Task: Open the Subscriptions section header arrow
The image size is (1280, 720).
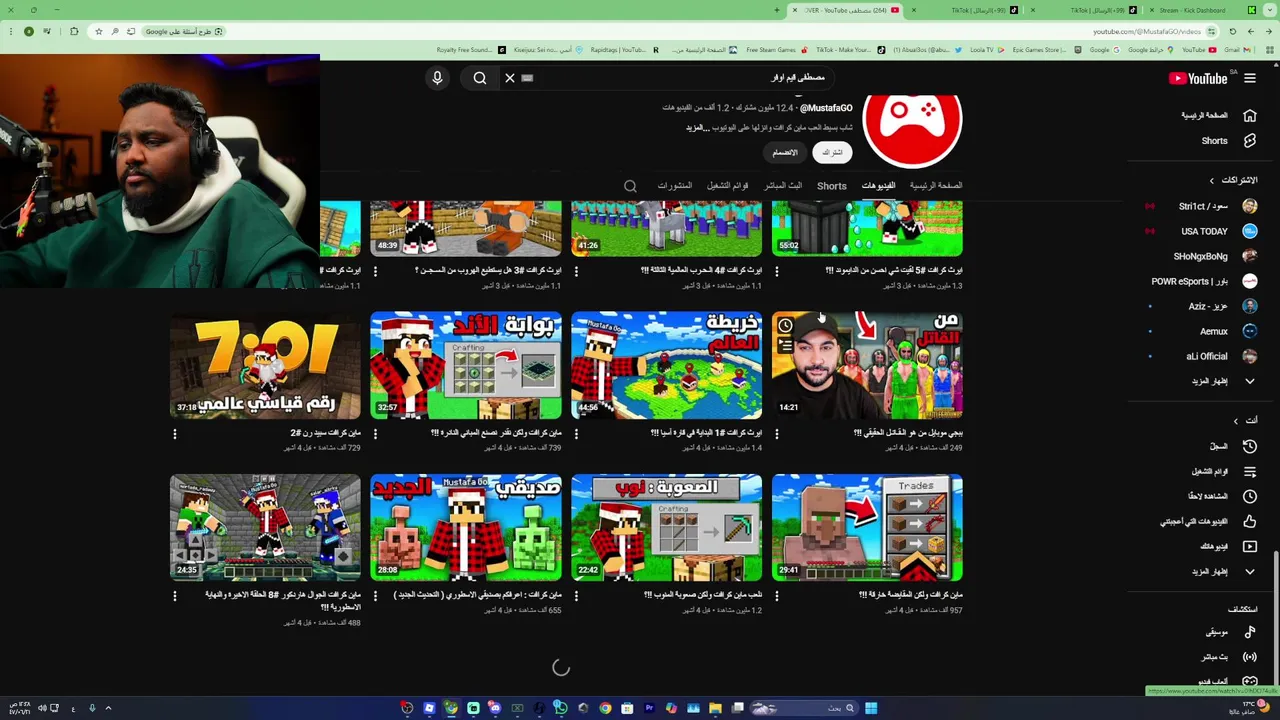Action: 1212,180
